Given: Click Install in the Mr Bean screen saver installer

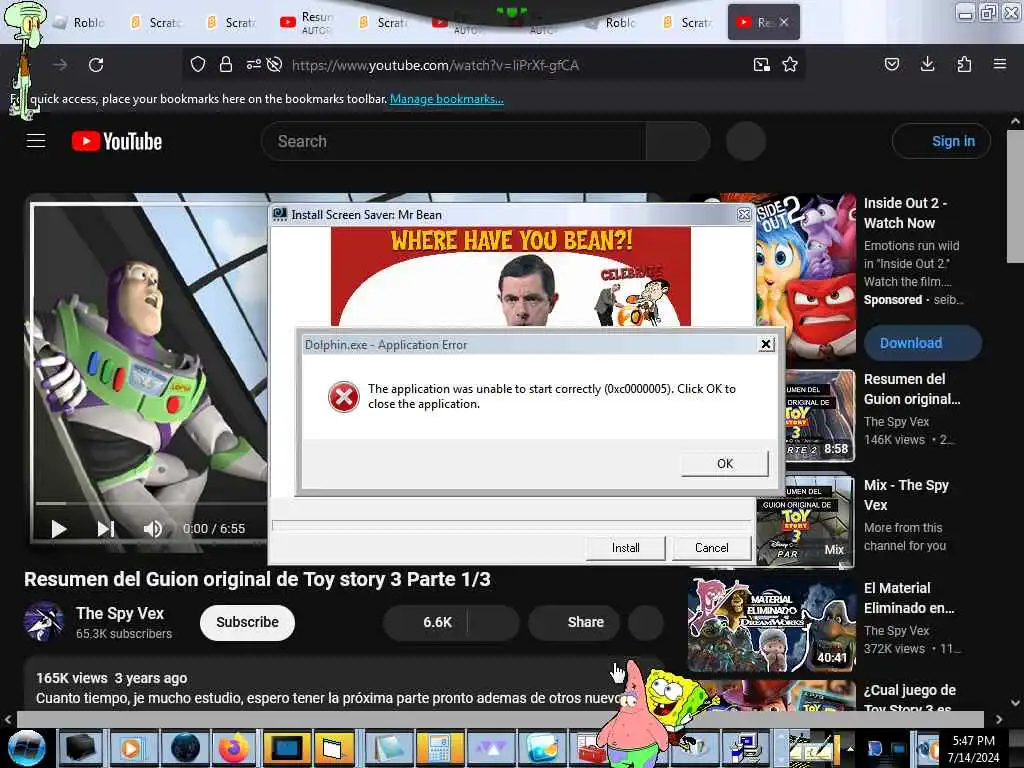Looking at the screenshot, I should pos(626,547).
